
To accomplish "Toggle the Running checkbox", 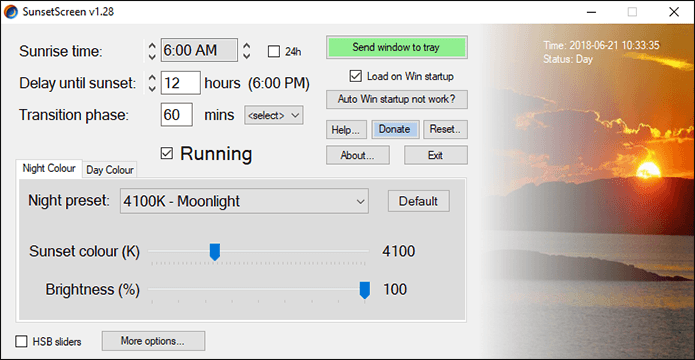I will pos(167,154).
